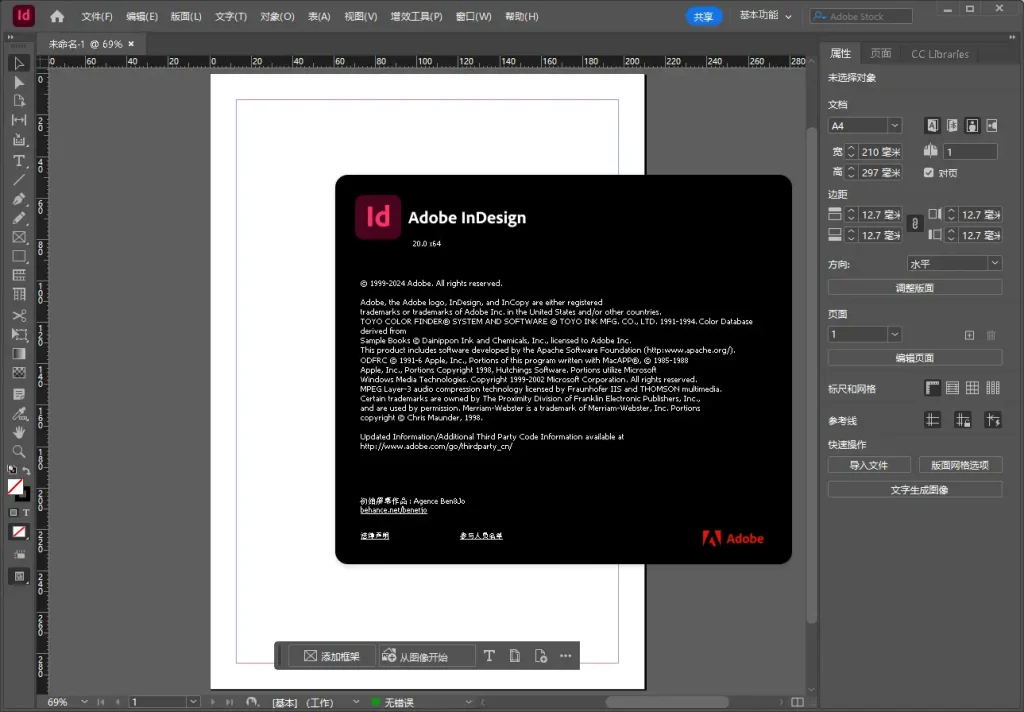The height and width of the screenshot is (712, 1024).
Task: Click the Adobe Stock search field
Action: 861,16
